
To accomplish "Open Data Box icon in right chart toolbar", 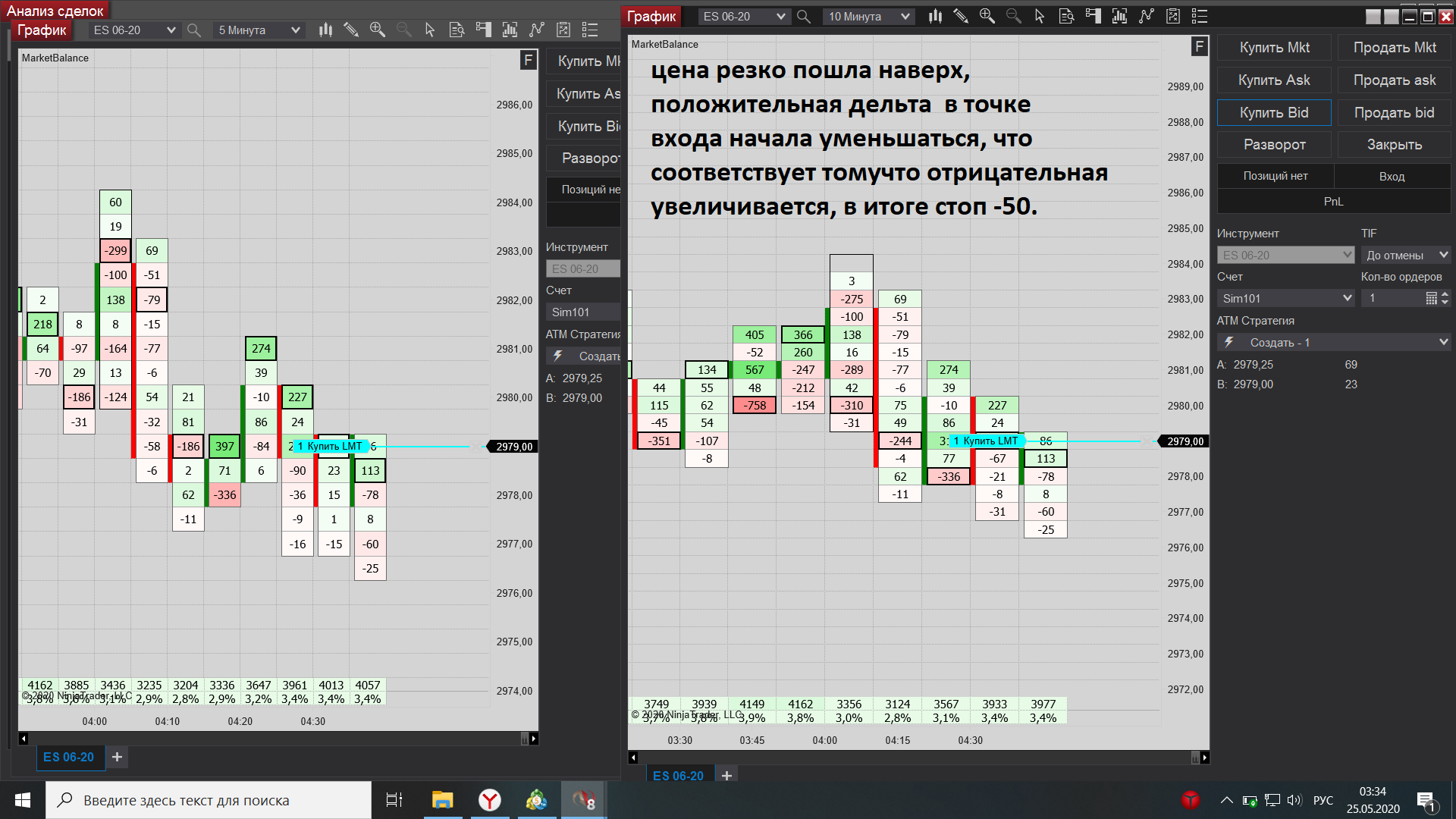I will click(x=1066, y=16).
